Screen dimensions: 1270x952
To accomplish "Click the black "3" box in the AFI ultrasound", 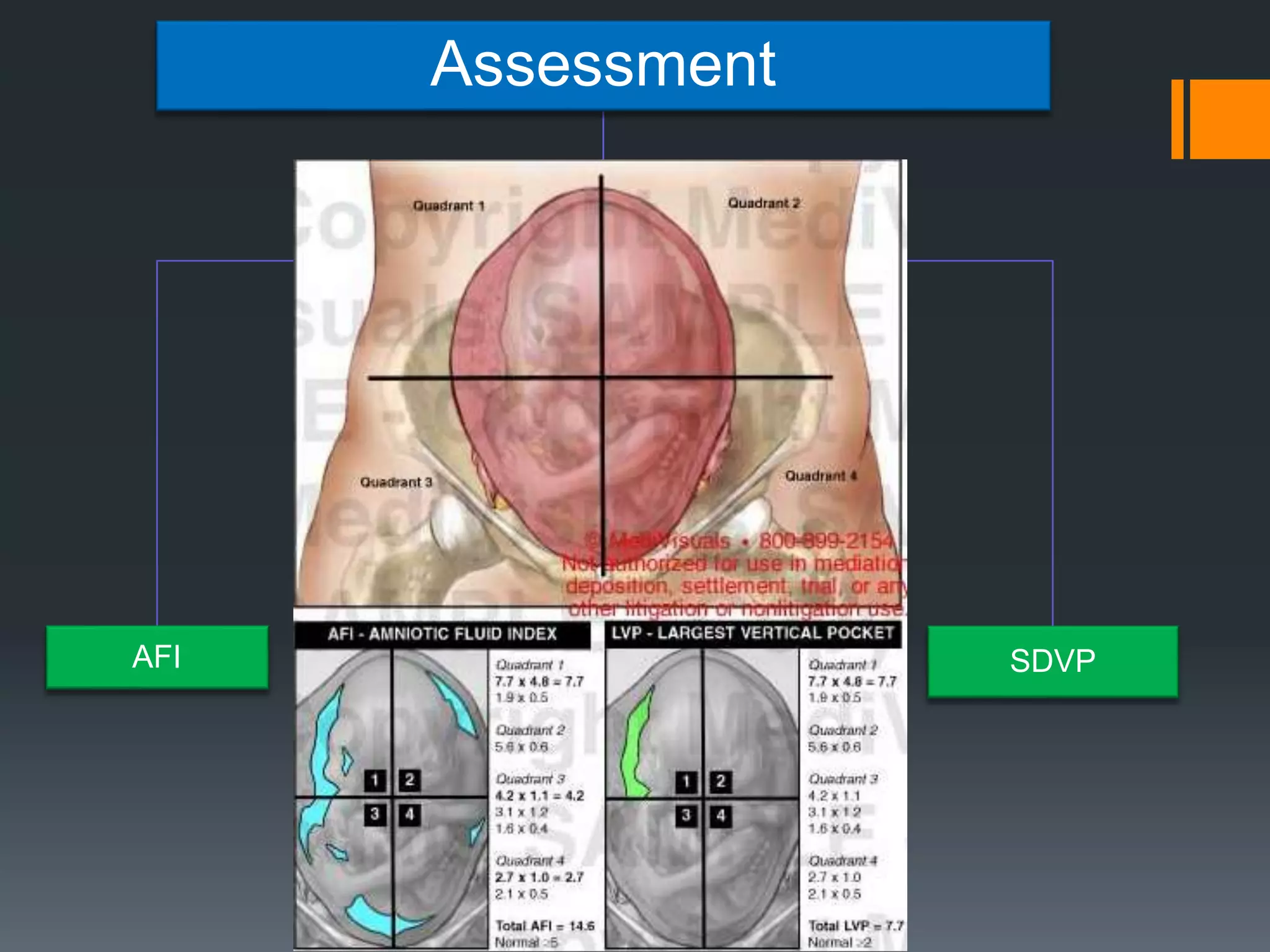I will pos(375,814).
